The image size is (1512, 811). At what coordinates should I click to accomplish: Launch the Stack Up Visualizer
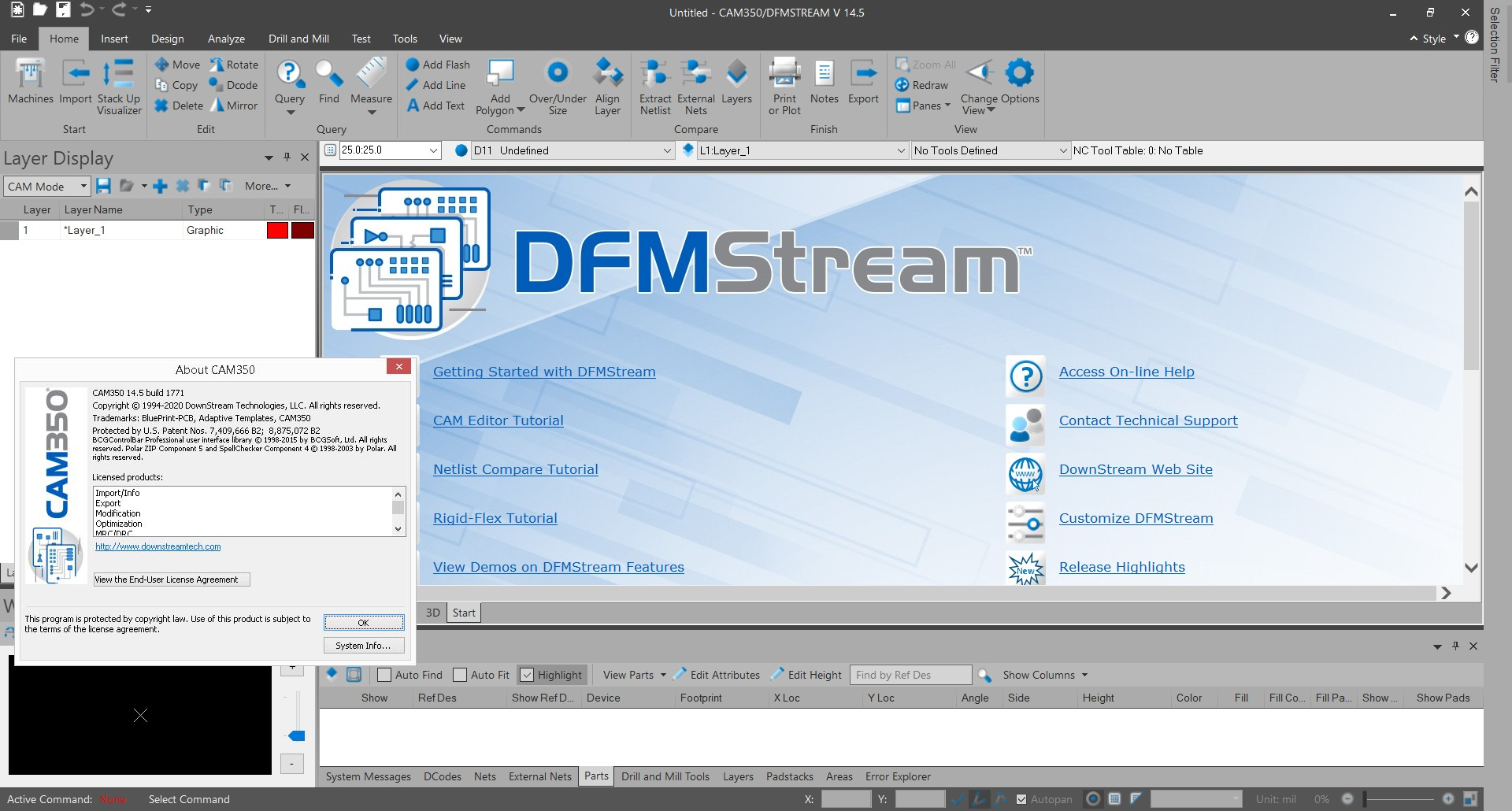click(x=119, y=87)
